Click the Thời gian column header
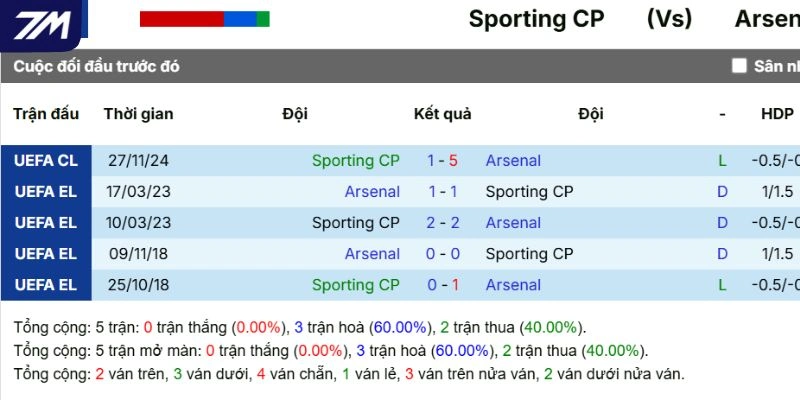The image size is (800, 400). point(139,113)
